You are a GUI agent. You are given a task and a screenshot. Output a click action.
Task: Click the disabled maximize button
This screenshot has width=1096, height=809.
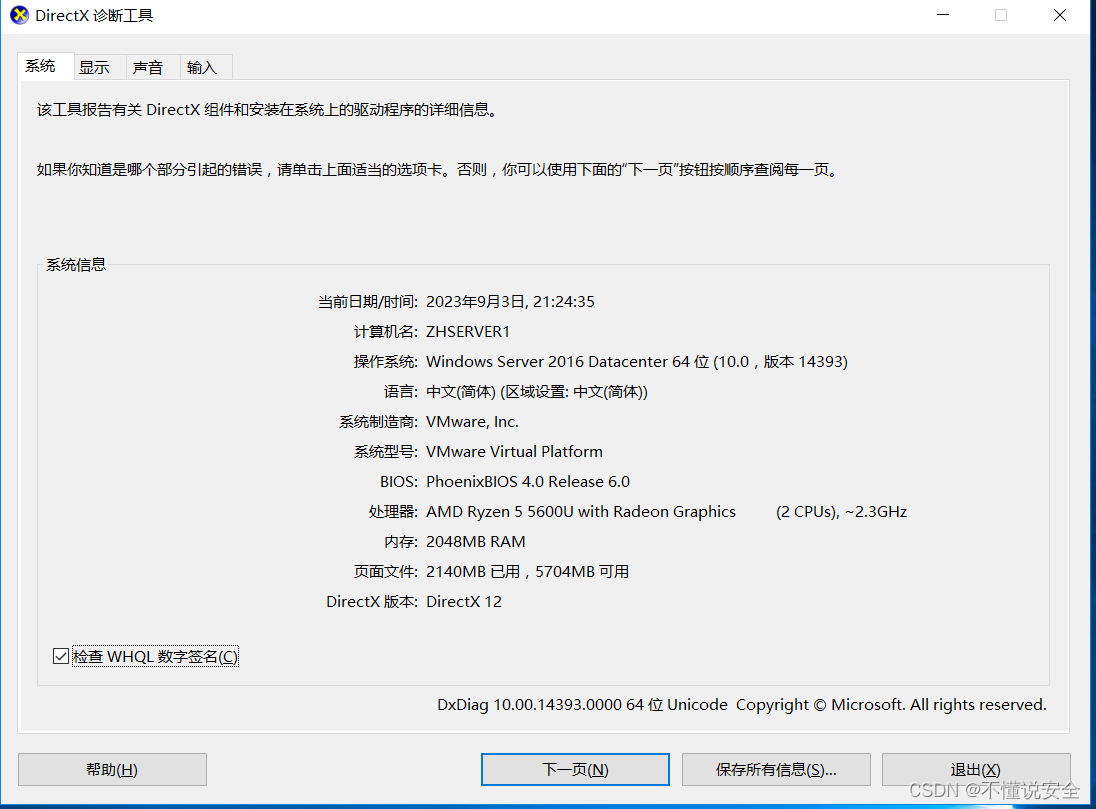(1001, 15)
